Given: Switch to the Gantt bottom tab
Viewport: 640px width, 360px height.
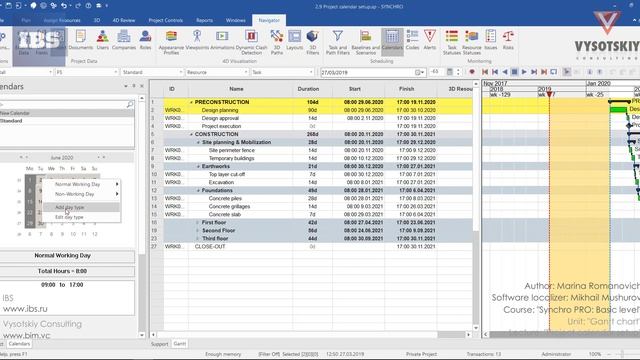Looking at the screenshot, I should pyautogui.click(x=180, y=344).
